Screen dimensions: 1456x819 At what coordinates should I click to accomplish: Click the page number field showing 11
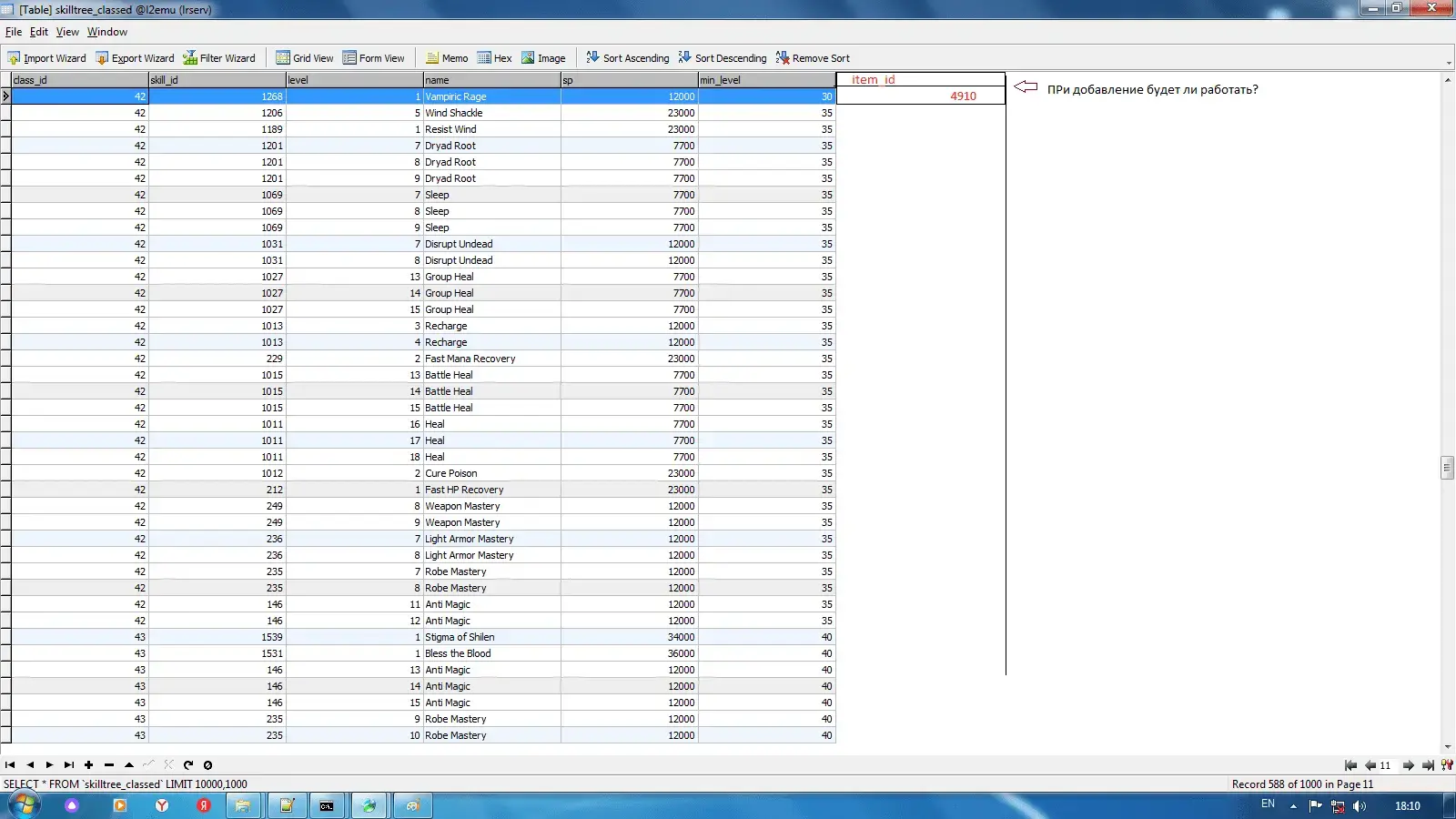(x=1386, y=765)
